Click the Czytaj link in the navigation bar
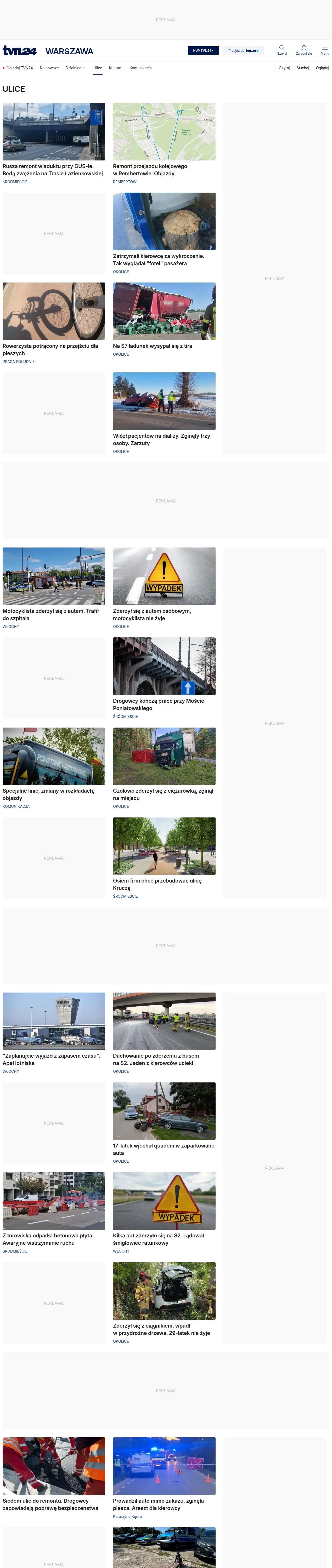 pos(284,68)
